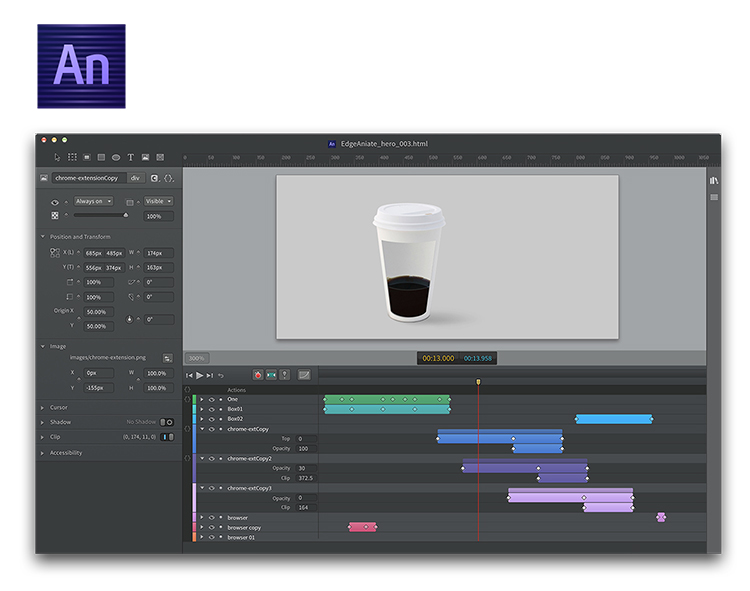This screenshot has width=750, height=591.
Task: Collapse the chrome-extCopy2 timeline layer
Action: point(201,459)
